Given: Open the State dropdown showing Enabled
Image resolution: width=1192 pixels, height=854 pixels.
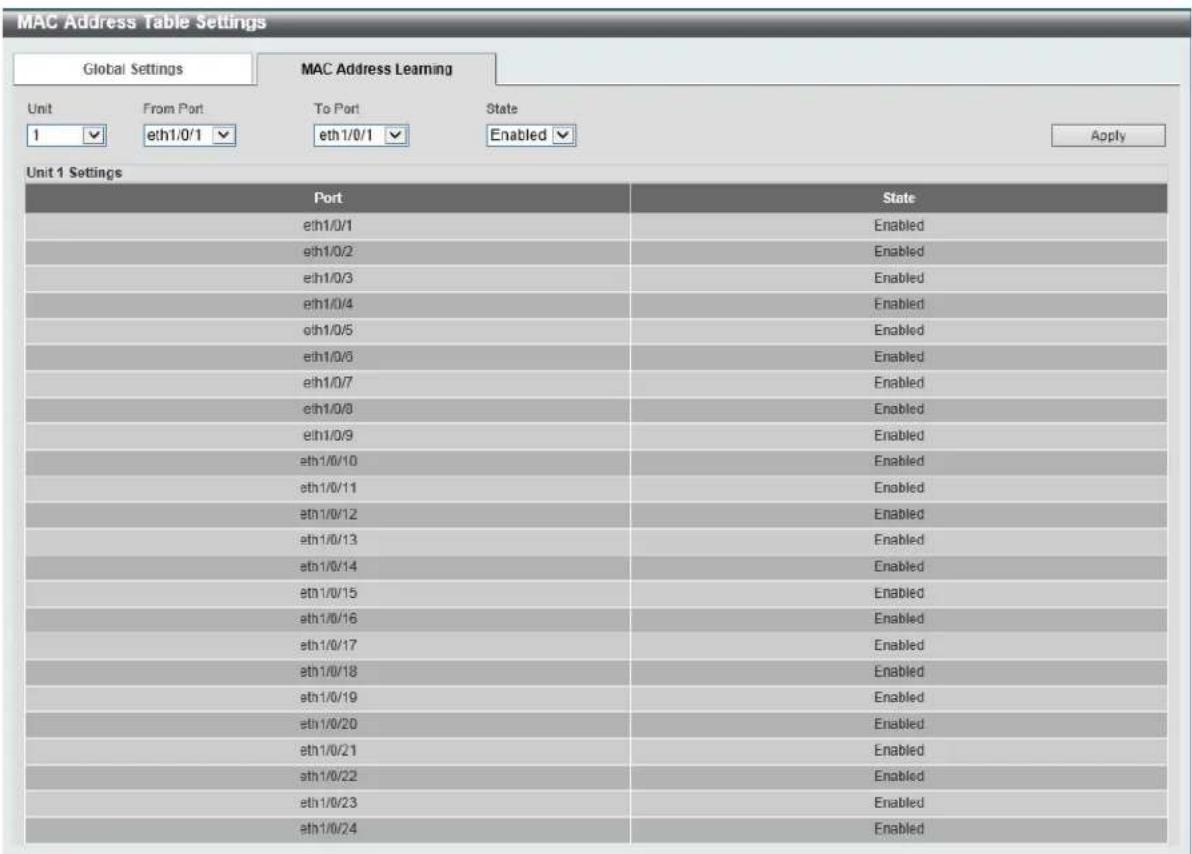Looking at the screenshot, I should 531,135.
